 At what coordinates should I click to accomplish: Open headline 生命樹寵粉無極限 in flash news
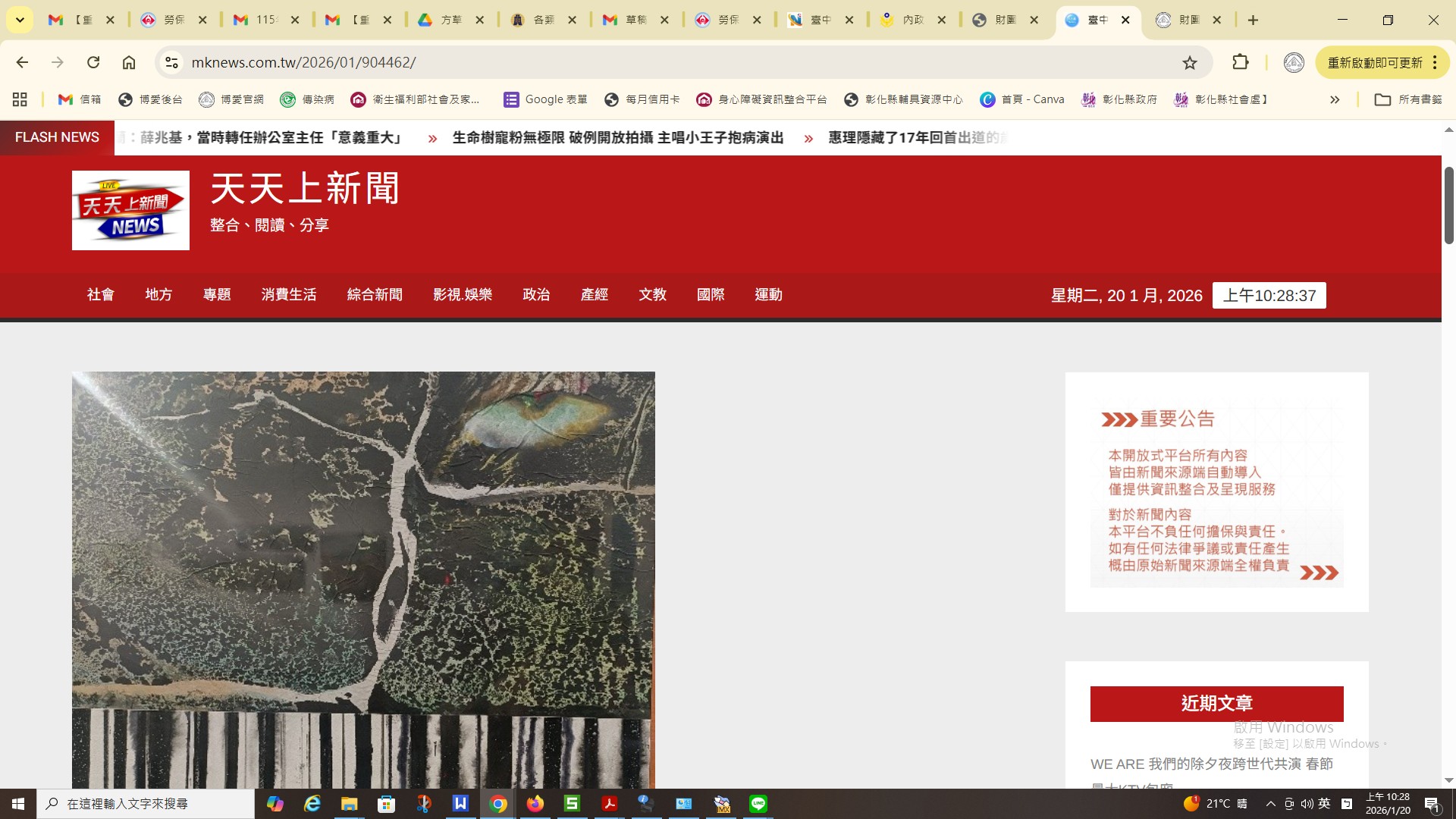coord(617,137)
